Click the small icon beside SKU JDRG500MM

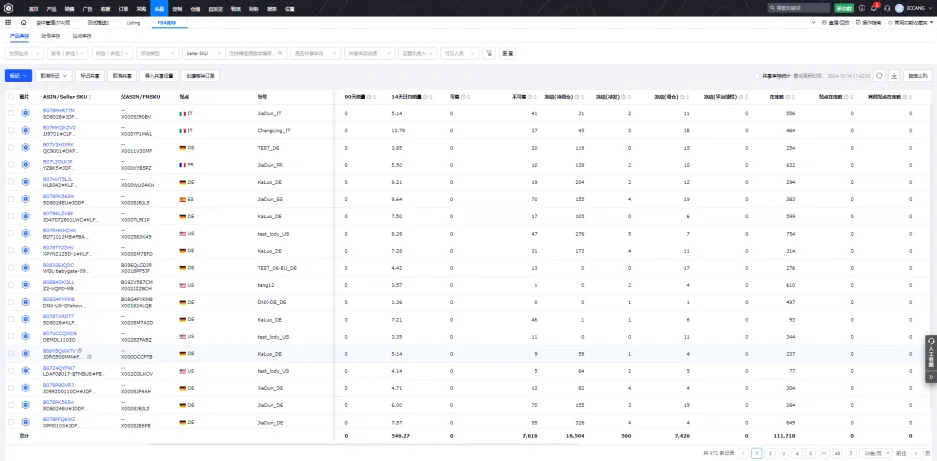coord(89,356)
